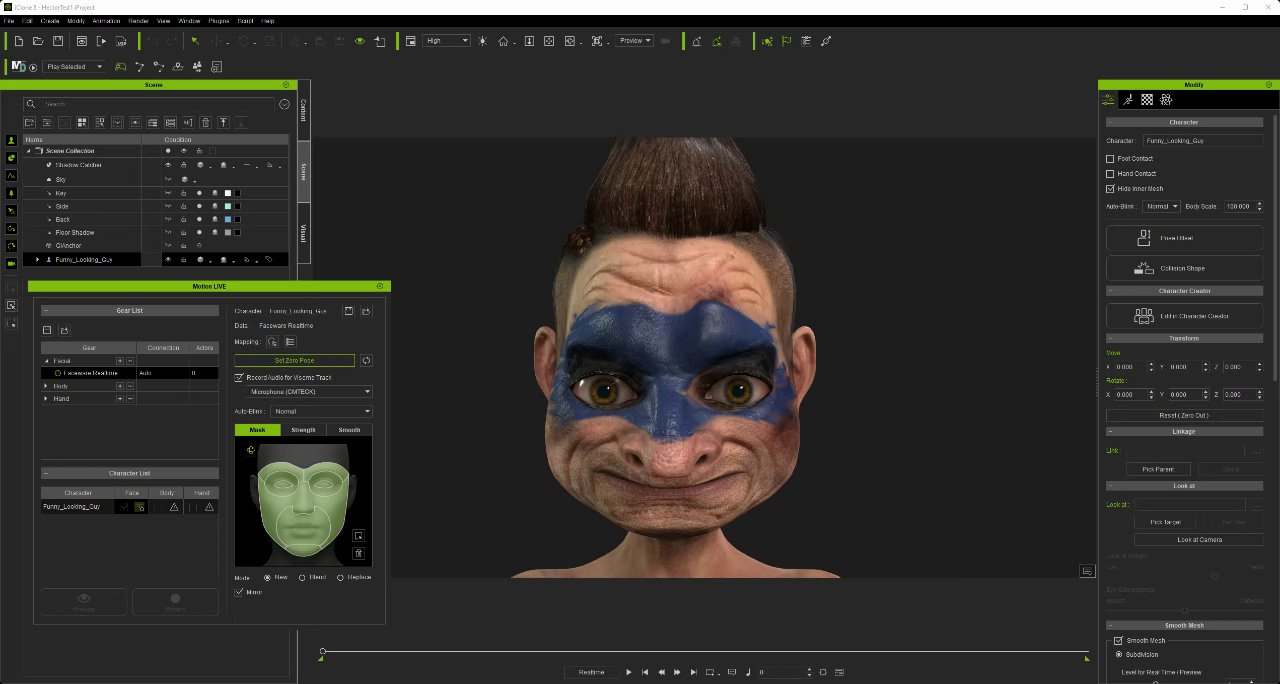Click the Set Zero Pose button
This screenshot has height=684, width=1280.
tap(294, 360)
